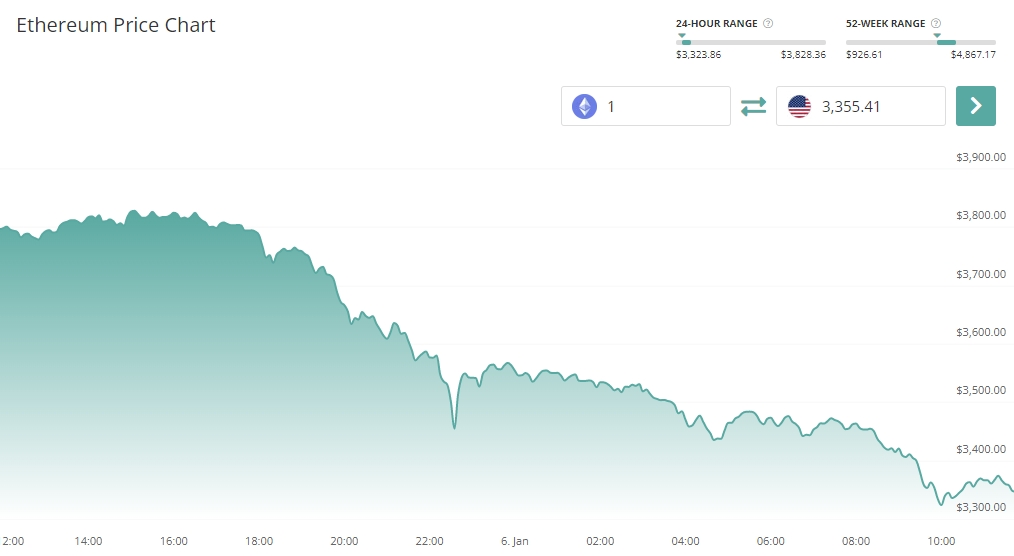
Task: Click the 22:00 time axis label
Action: click(x=429, y=541)
